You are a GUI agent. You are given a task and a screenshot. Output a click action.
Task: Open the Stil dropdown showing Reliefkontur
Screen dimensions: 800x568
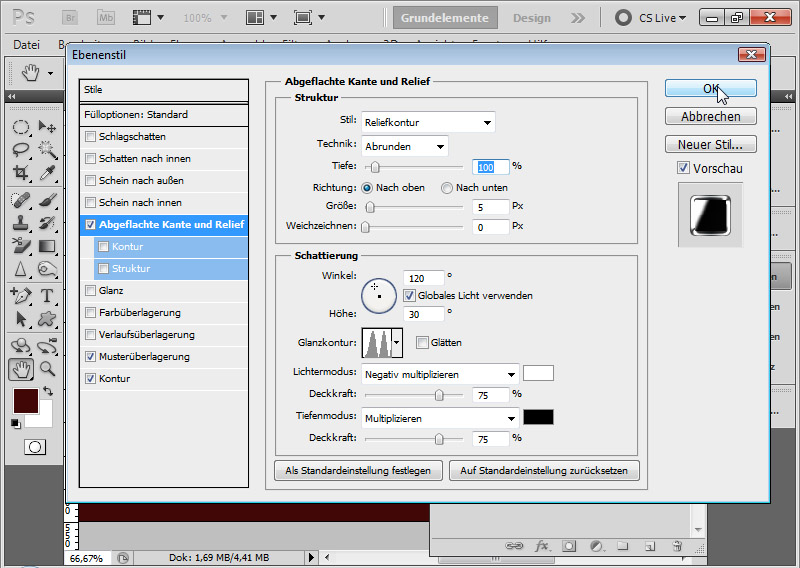tap(429, 123)
